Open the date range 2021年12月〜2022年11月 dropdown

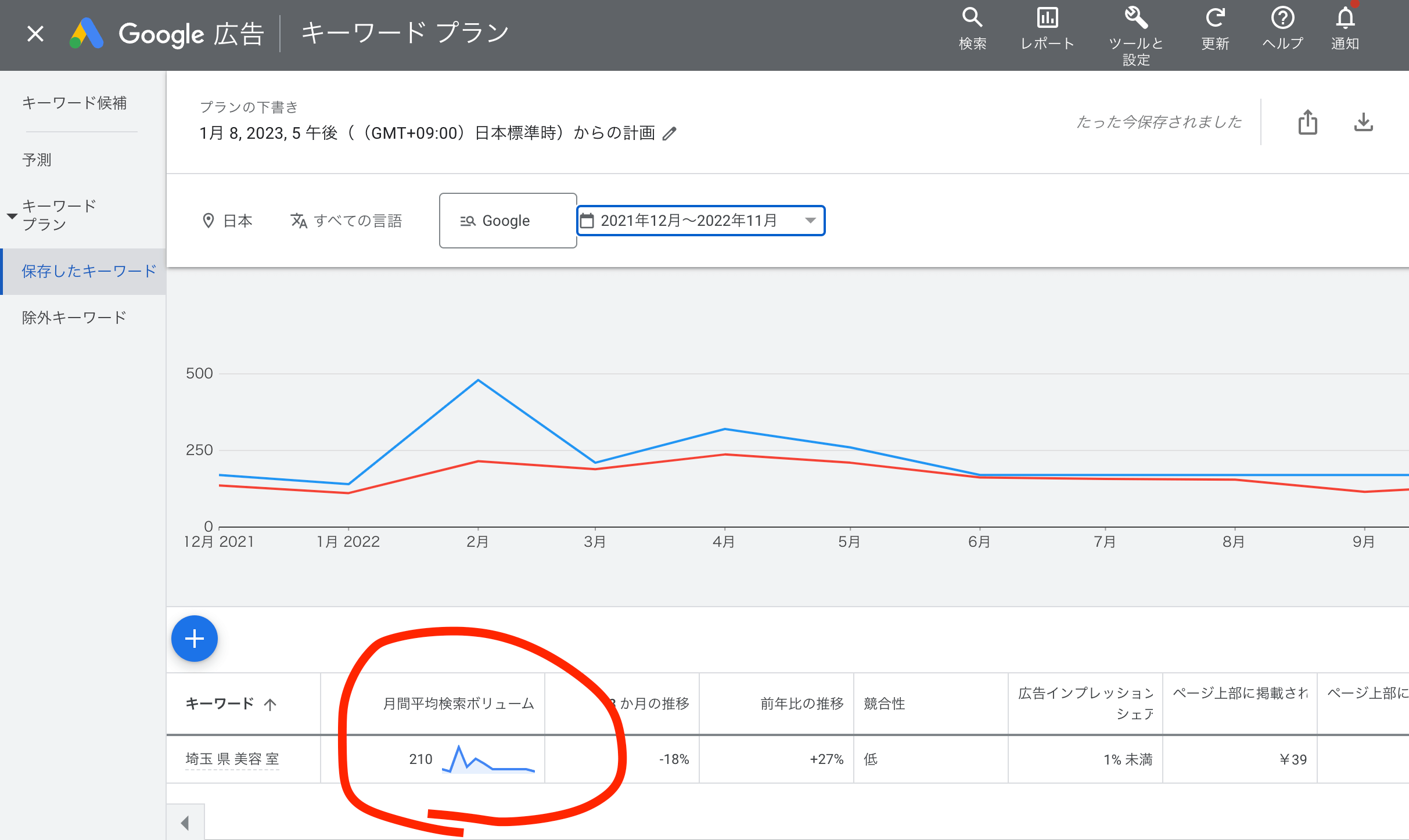click(x=700, y=221)
